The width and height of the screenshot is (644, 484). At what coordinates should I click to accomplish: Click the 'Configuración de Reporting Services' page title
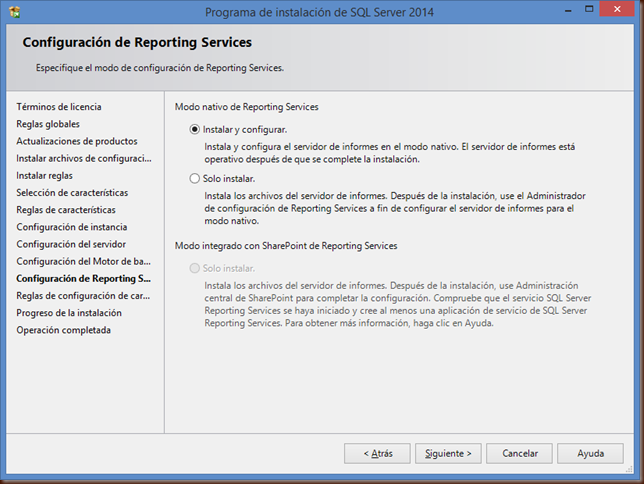click(x=137, y=42)
